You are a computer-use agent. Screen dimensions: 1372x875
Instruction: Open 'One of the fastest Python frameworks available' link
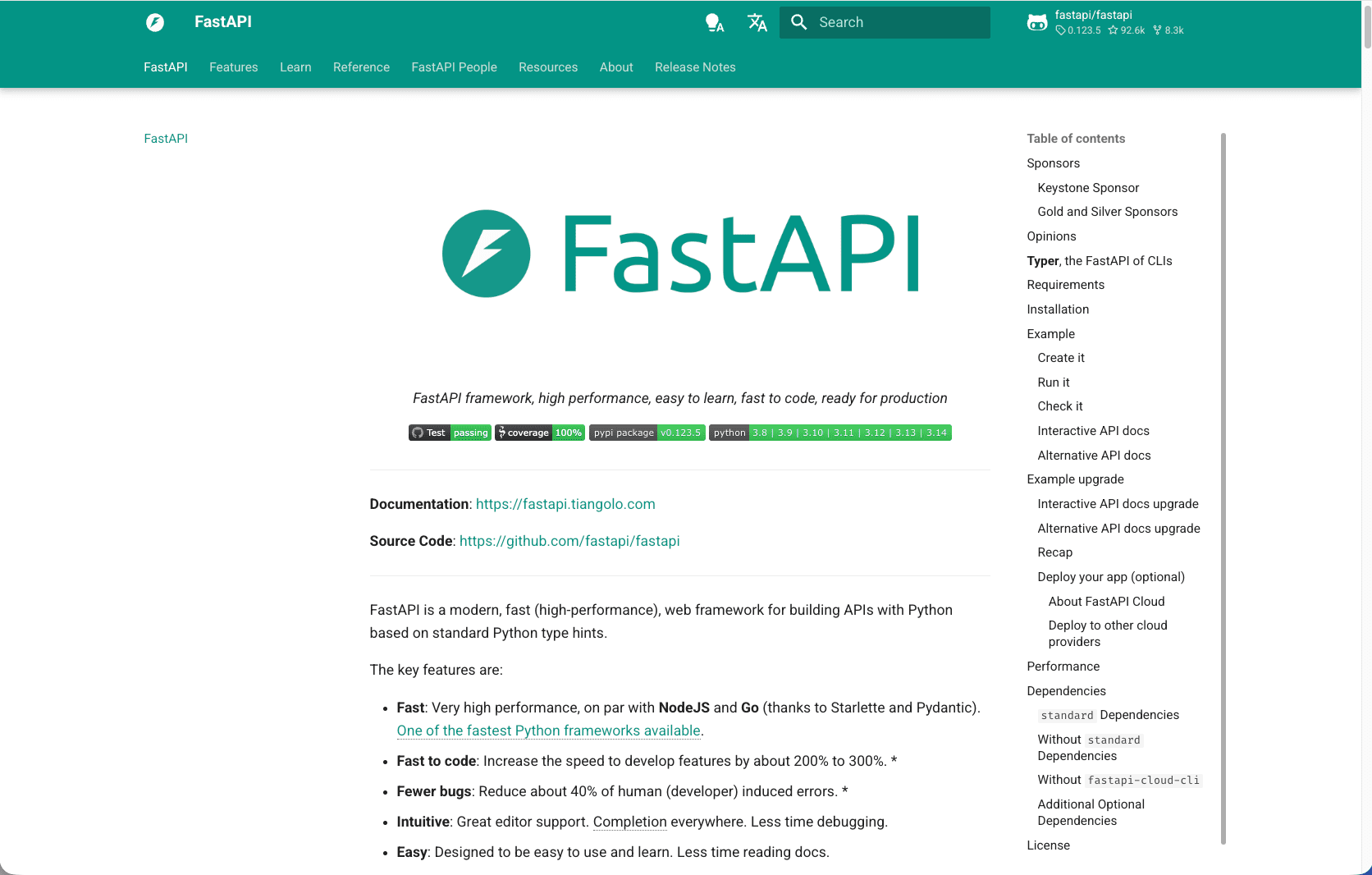[x=548, y=731]
